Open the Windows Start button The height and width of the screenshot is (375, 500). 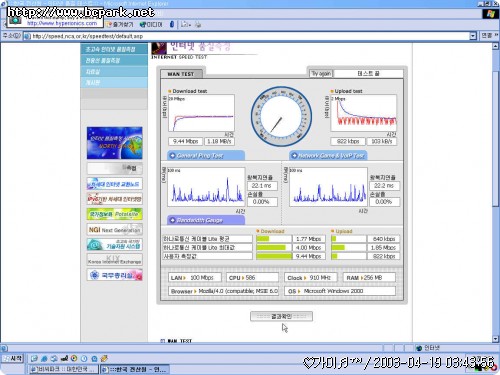coord(12,358)
